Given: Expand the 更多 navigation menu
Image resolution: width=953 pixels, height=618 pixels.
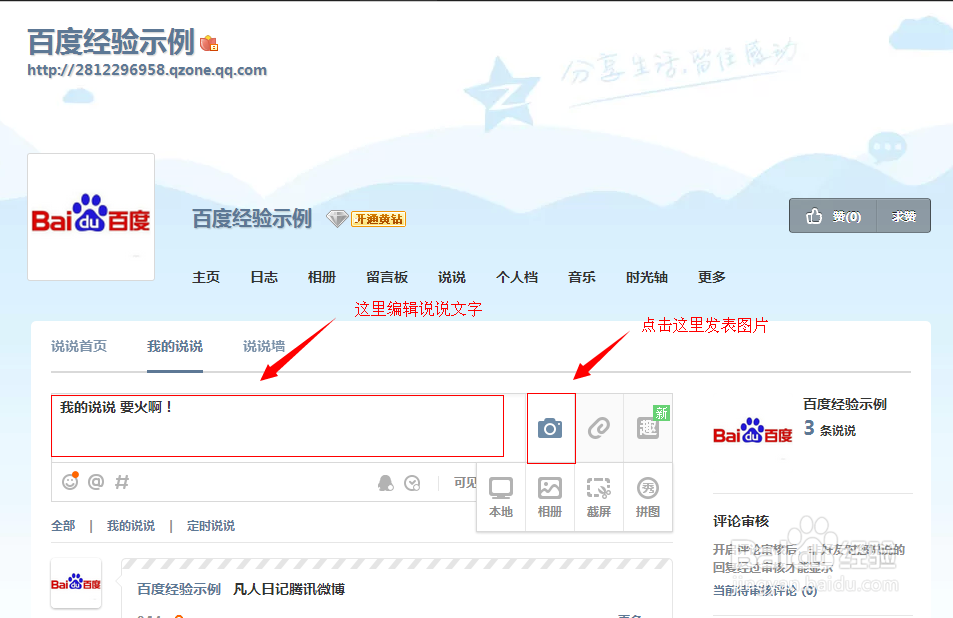Looking at the screenshot, I should tap(711, 277).
